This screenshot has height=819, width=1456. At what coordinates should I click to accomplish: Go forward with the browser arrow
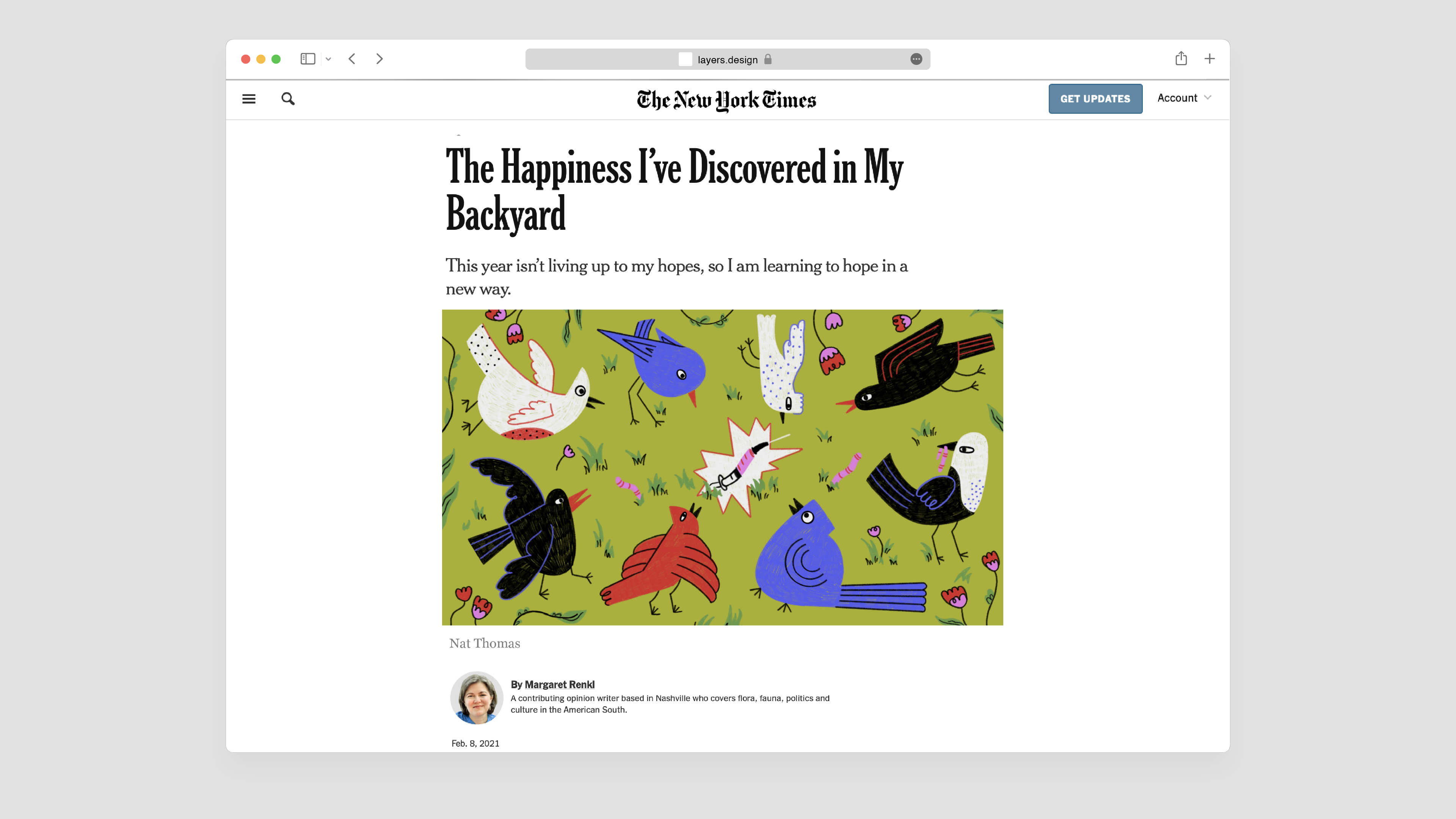380,59
